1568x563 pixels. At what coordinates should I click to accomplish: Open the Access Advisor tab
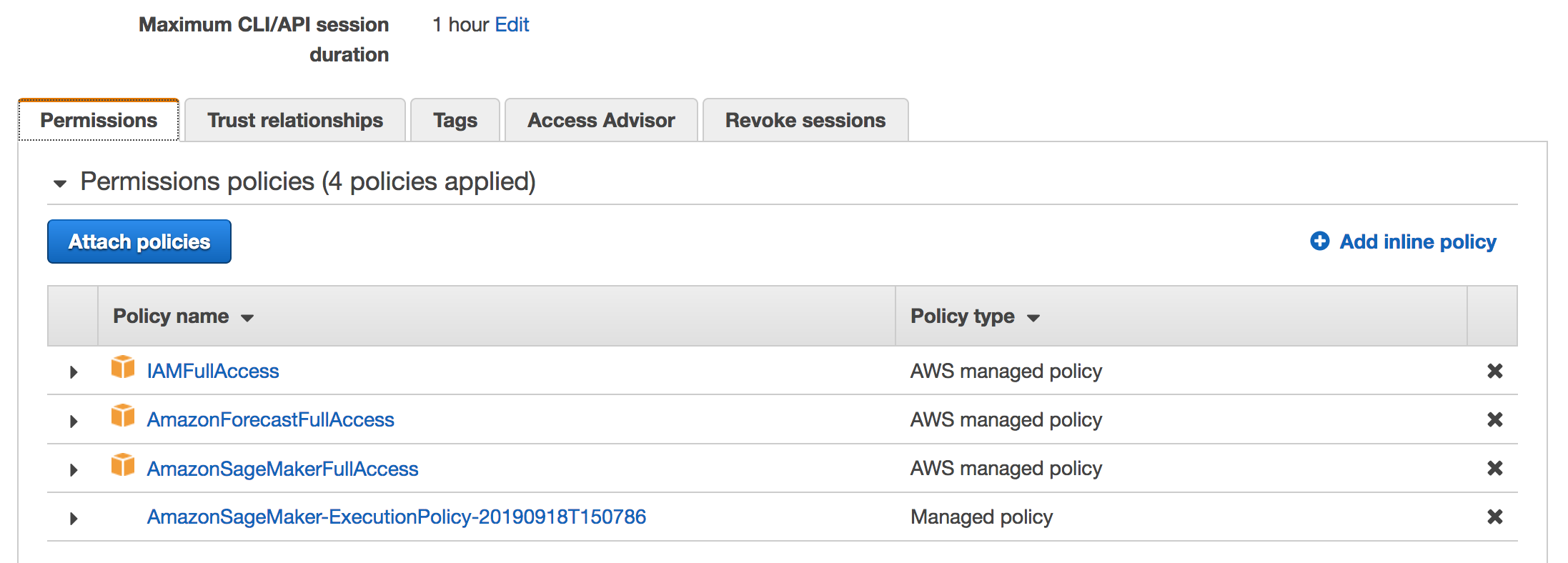pos(601,120)
